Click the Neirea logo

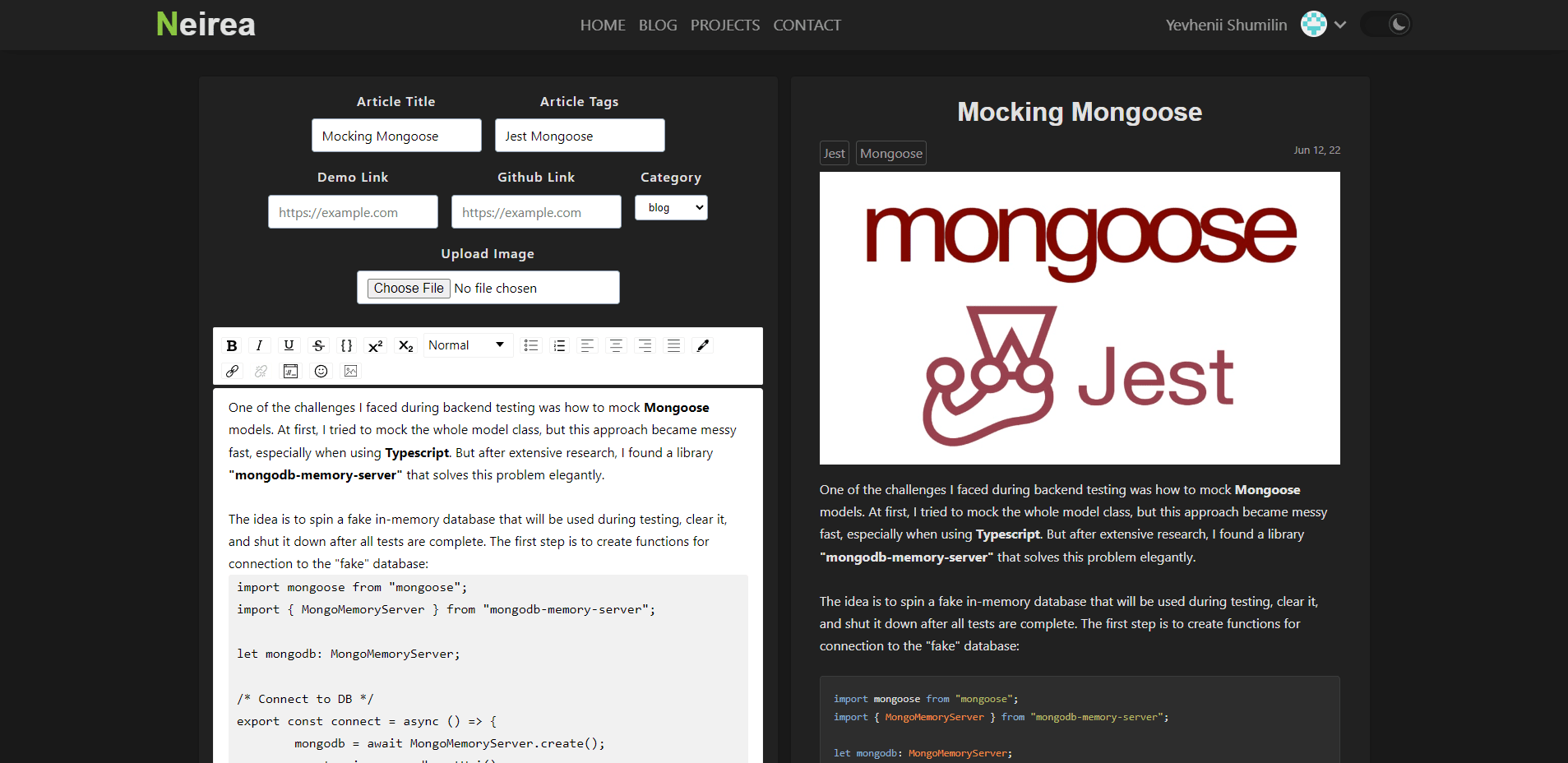pos(206,24)
